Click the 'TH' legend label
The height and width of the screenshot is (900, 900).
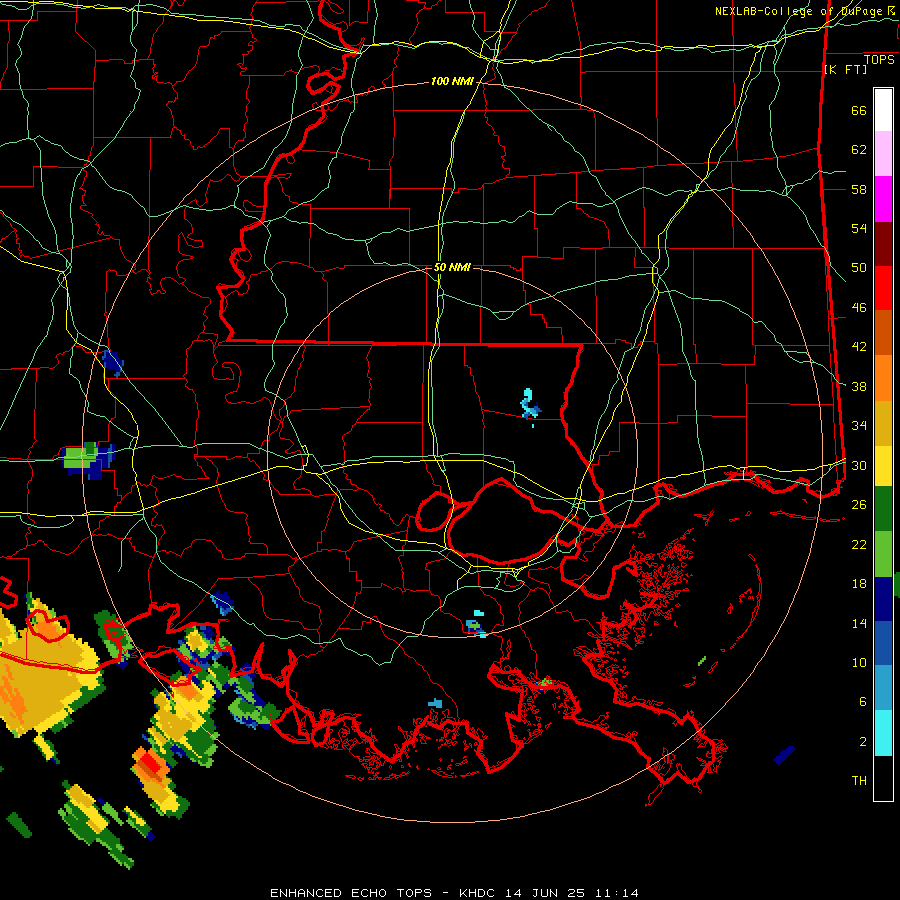click(x=859, y=781)
